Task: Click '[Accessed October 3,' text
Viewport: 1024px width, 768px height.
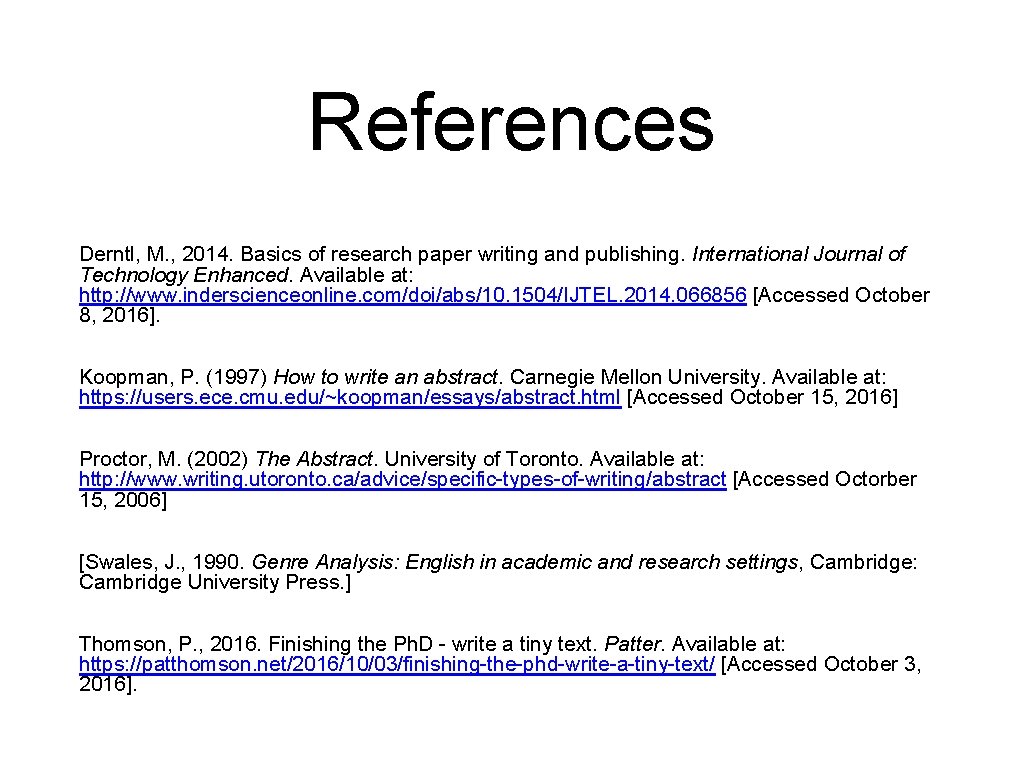Action: [x=821, y=664]
